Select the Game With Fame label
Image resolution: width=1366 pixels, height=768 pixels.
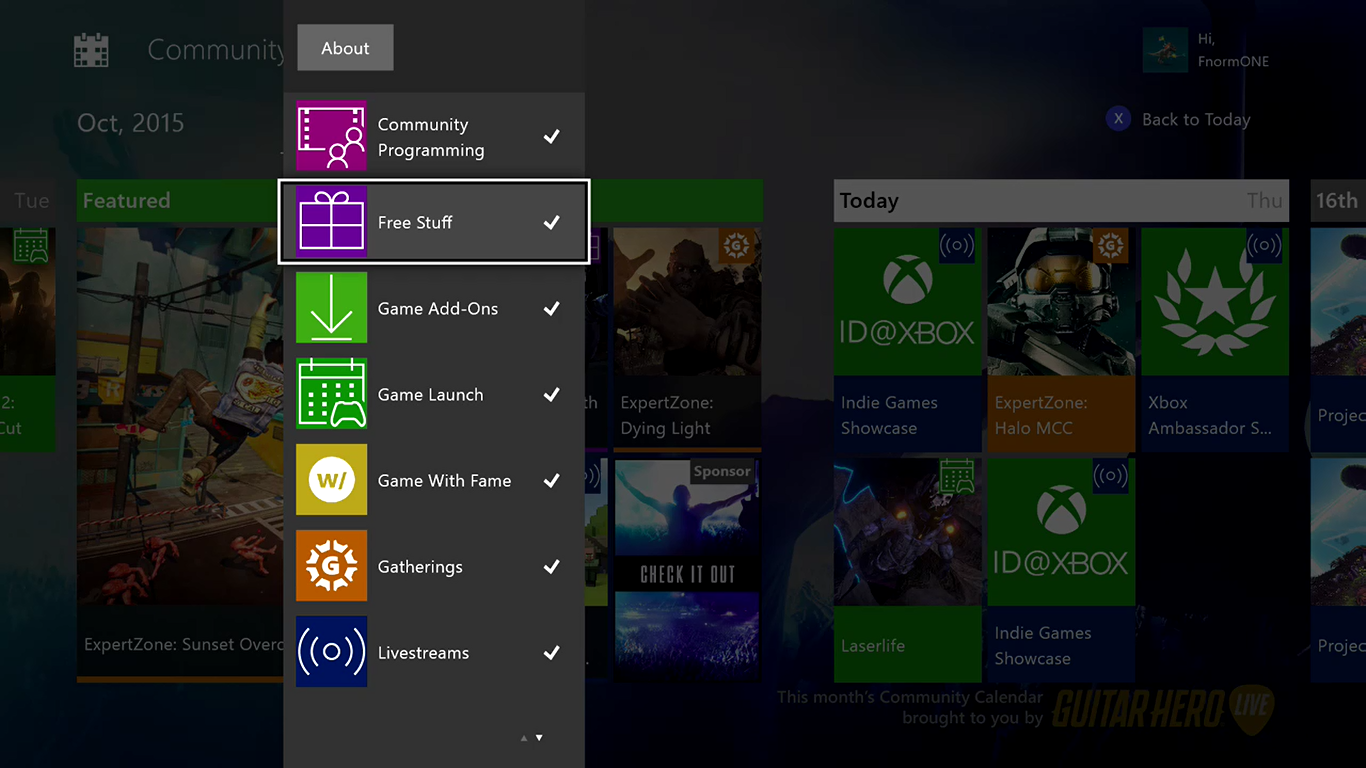(444, 480)
